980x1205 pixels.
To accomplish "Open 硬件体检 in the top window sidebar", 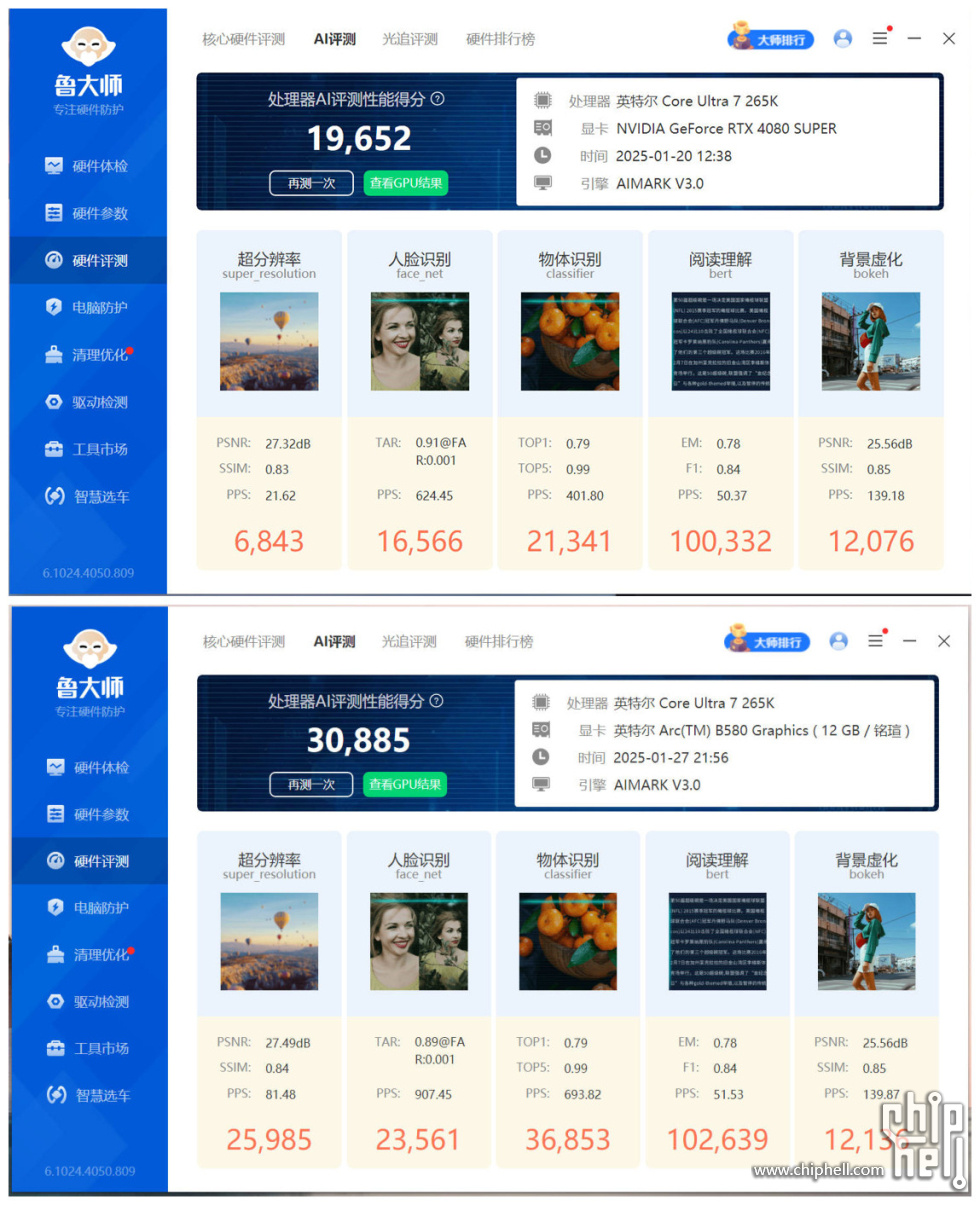I will point(87,166).
